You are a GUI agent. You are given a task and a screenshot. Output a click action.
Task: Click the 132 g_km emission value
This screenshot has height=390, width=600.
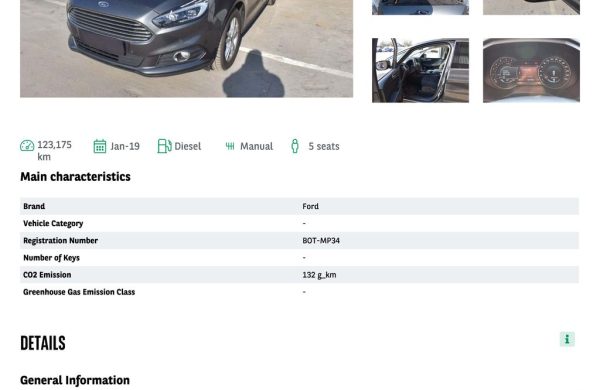tap(319, 275)
